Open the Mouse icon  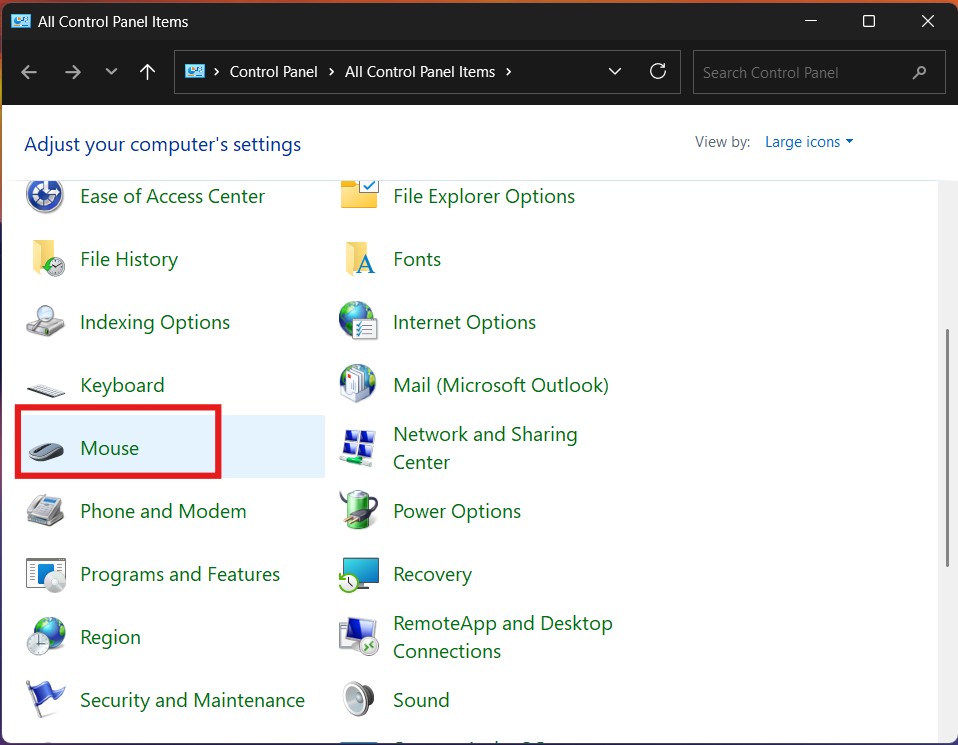(x=46, y=450)
